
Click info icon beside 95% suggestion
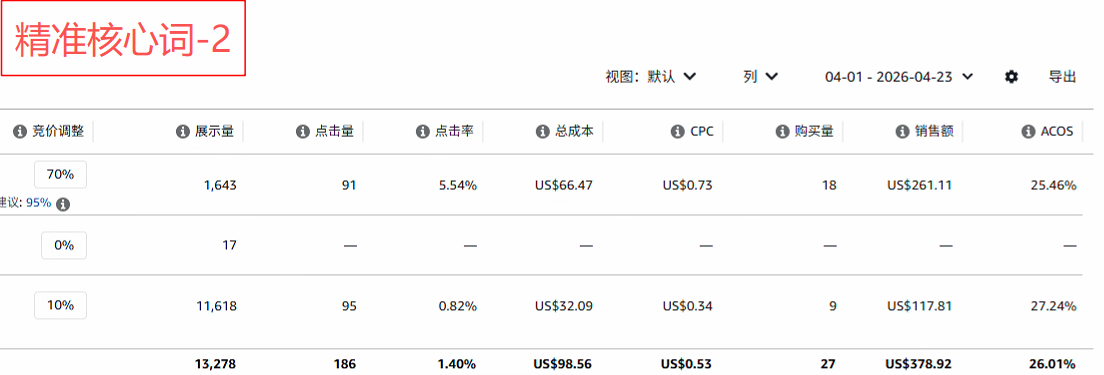click(63, 204)
